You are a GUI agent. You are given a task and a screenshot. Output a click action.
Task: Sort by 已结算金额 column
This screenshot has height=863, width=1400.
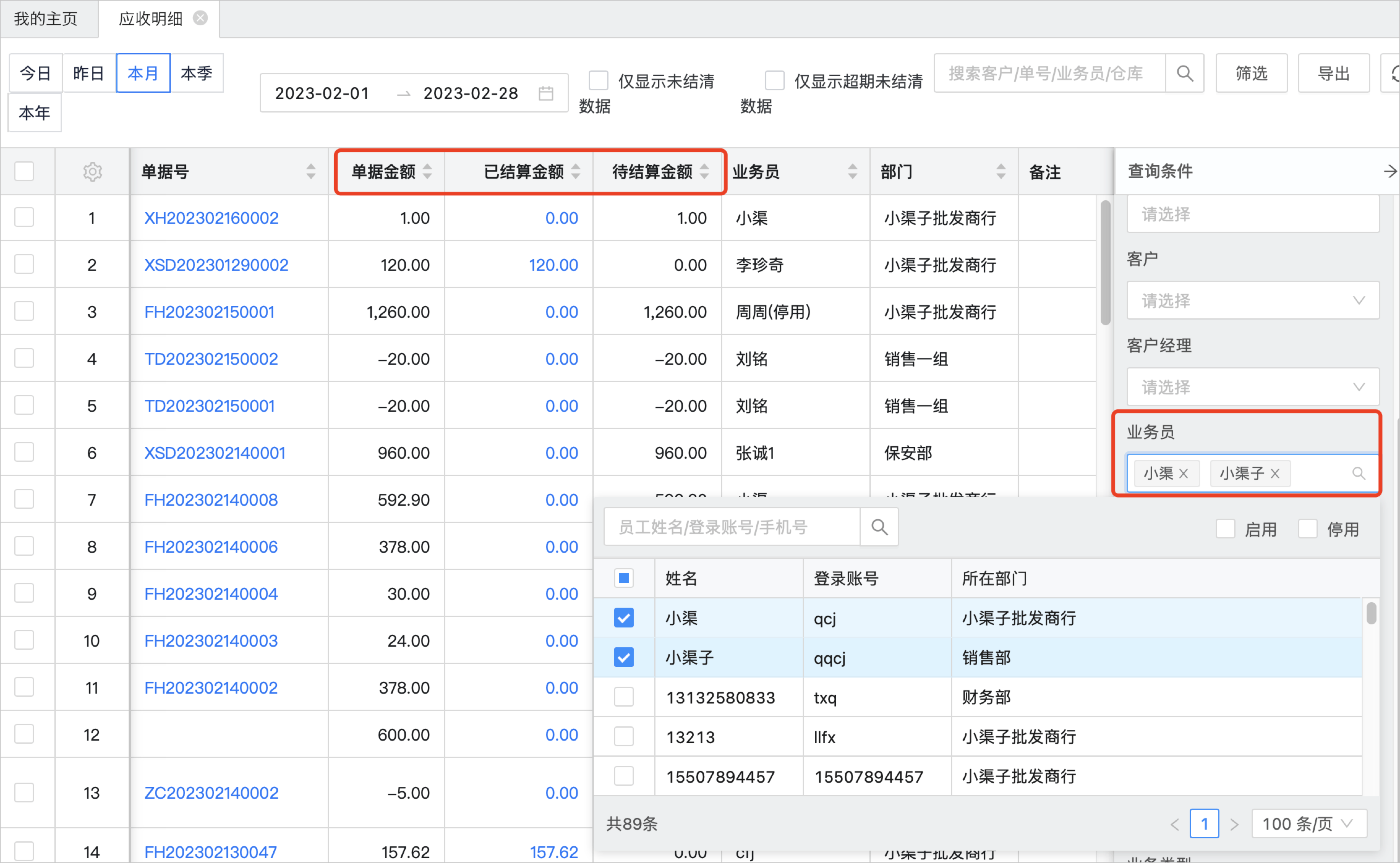click(x=576, y=171)
